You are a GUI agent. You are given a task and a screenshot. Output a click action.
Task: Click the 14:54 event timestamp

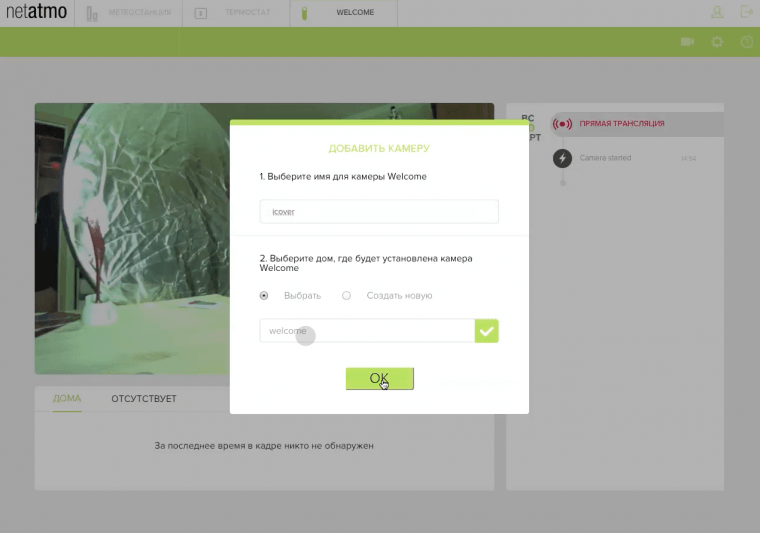(x=688, y=158)
